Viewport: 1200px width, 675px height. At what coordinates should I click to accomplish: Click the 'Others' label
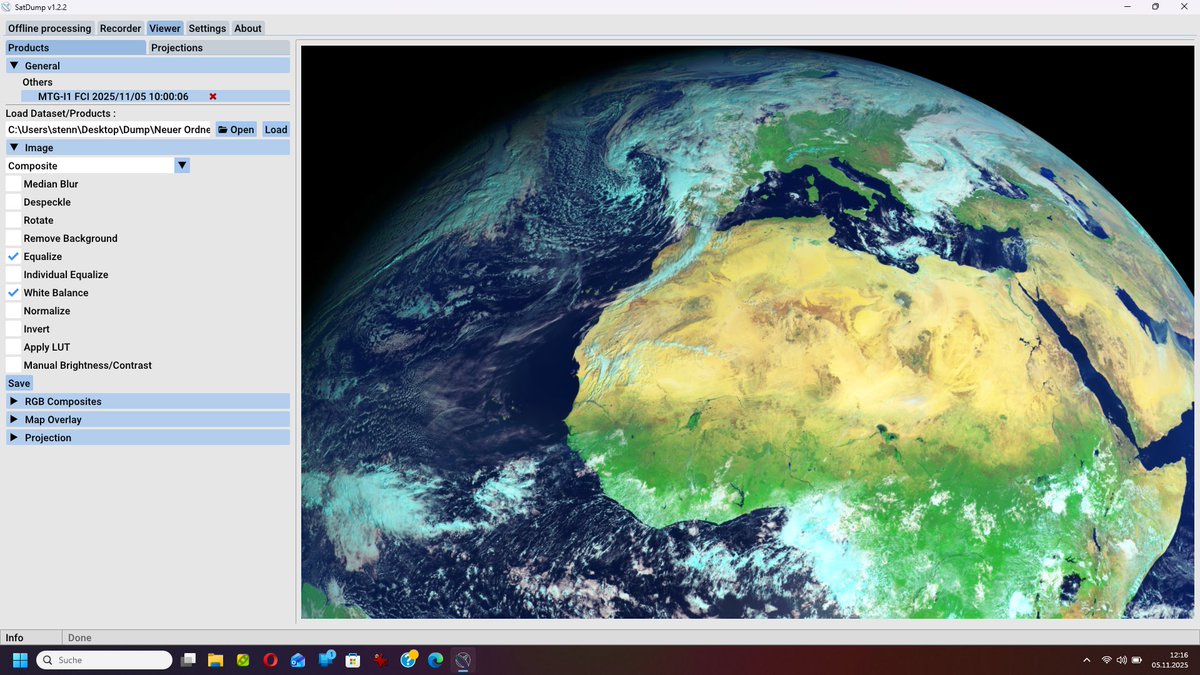coord(38,82)
